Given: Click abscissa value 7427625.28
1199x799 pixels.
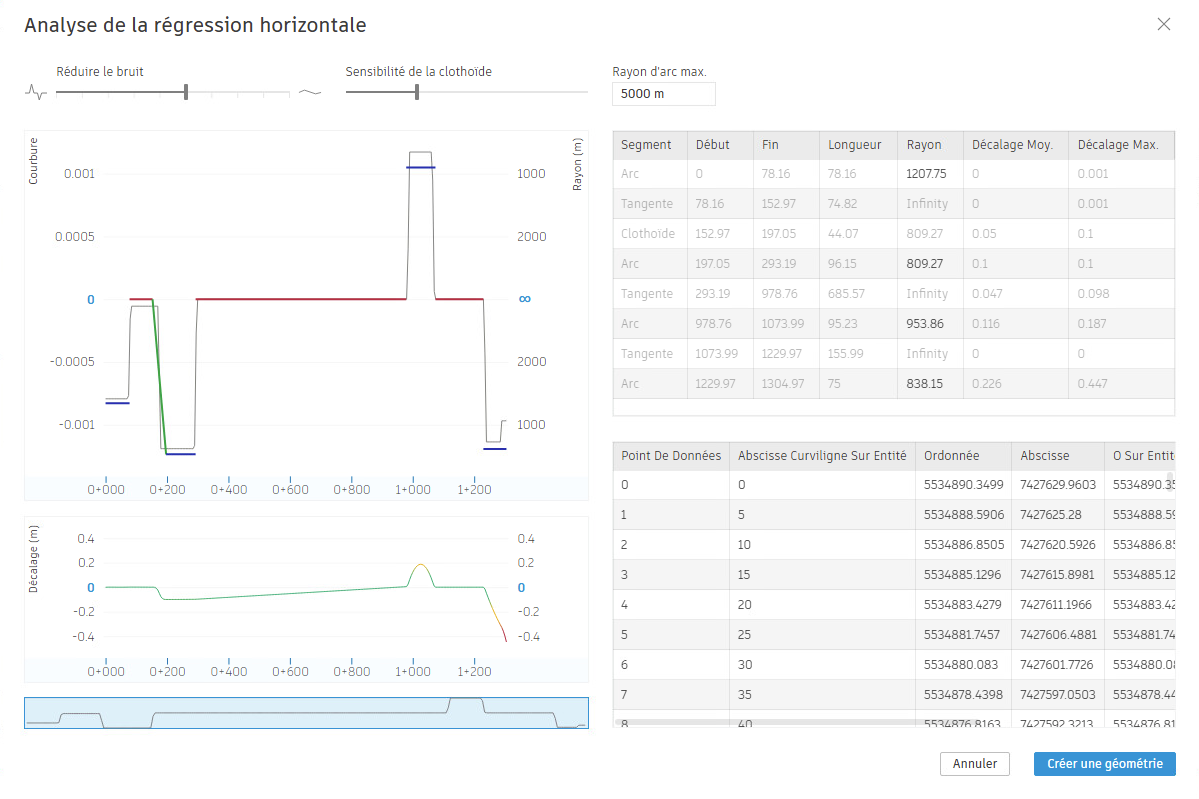Looking at the screenshot, I should [1051, 515].
